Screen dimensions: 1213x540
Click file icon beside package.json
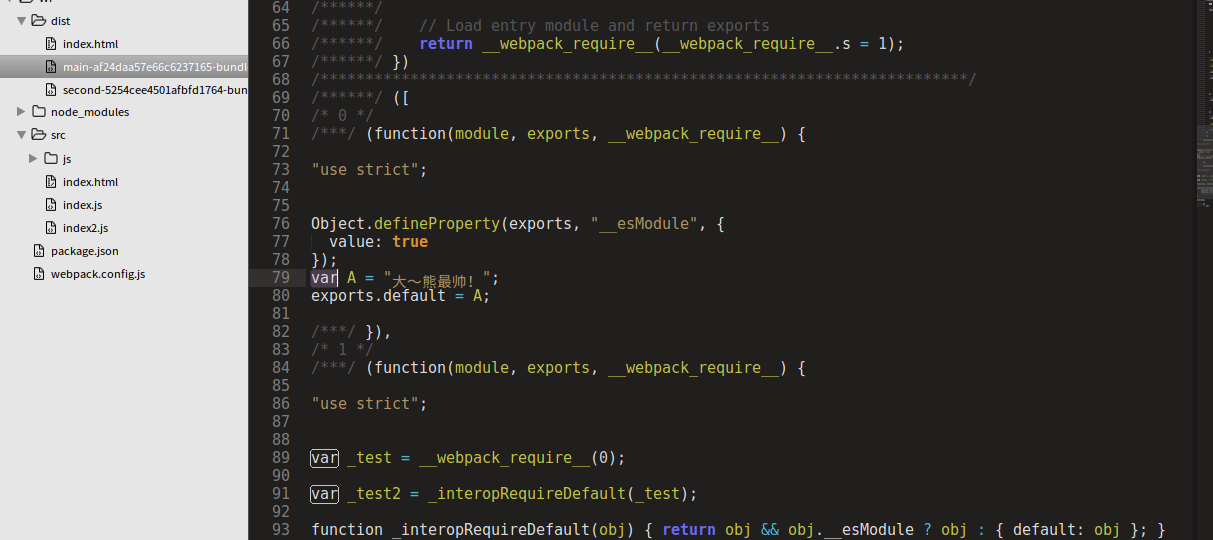(40, 250)
